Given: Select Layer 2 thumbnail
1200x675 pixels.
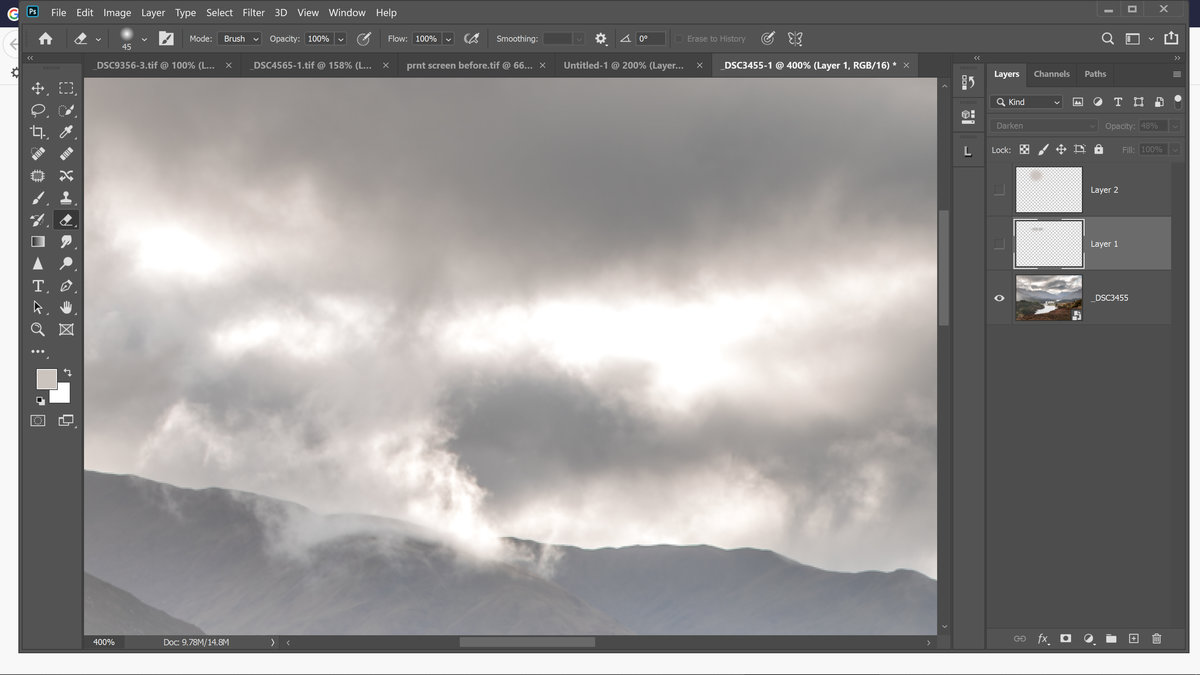Looking at the screenshot, I should [1049, 190].
